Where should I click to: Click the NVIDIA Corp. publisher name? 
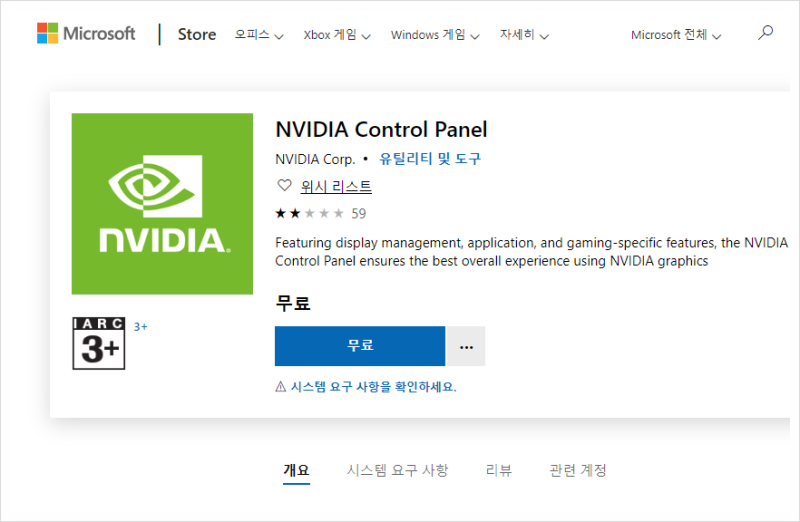(x=315, y=159)
